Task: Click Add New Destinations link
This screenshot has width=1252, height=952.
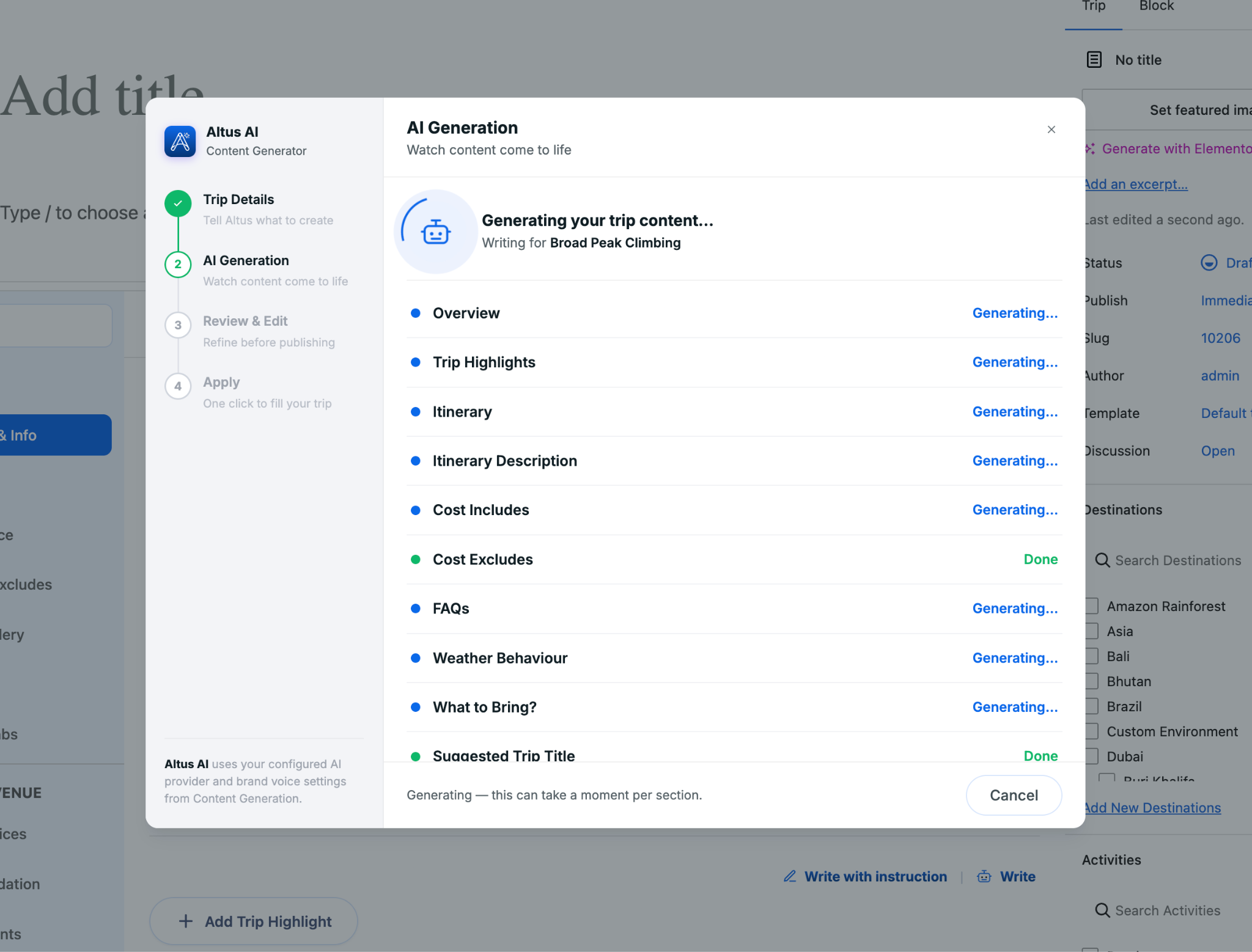Action: click(x=1152, y=808)
